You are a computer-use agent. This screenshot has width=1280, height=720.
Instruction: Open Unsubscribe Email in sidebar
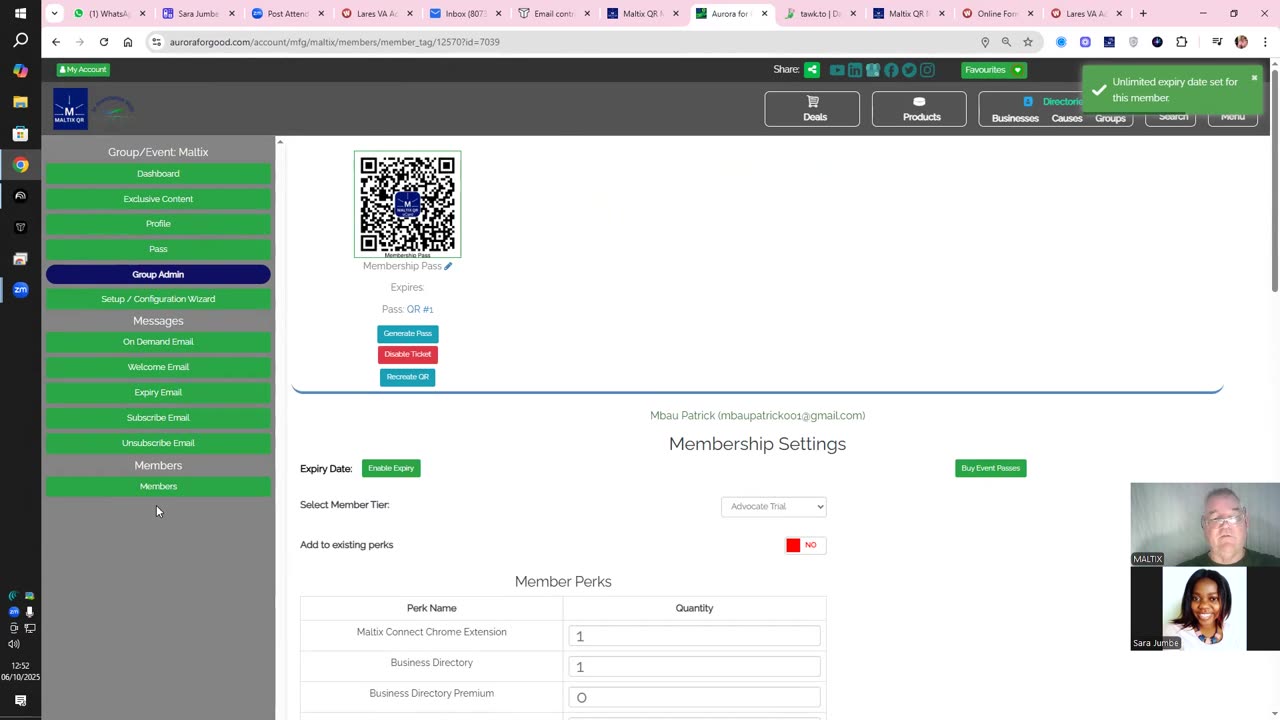click(158, 443)
